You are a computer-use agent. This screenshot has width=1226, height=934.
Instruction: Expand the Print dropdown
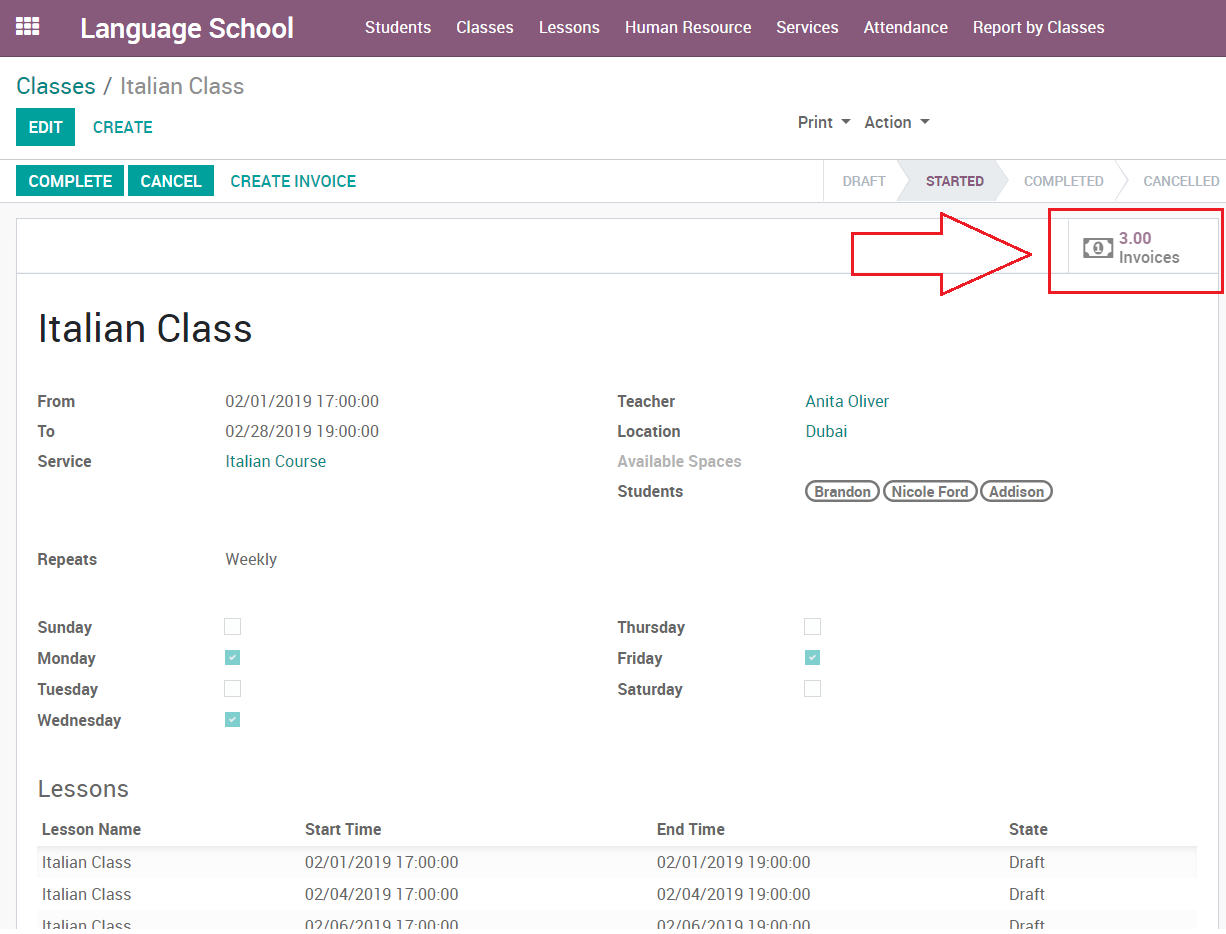pyautogui.click(x=824, y=122)
